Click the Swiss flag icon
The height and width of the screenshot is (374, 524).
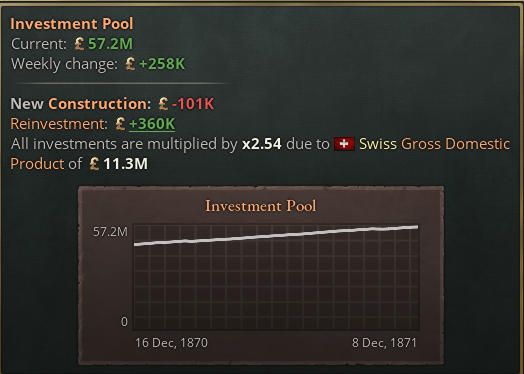pyautogui.click(x=344, y=144)
